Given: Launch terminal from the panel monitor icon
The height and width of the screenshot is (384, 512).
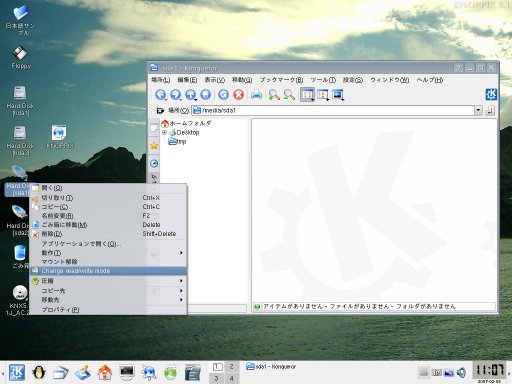Looking at the screenshot, I should (x=127, y=372).
